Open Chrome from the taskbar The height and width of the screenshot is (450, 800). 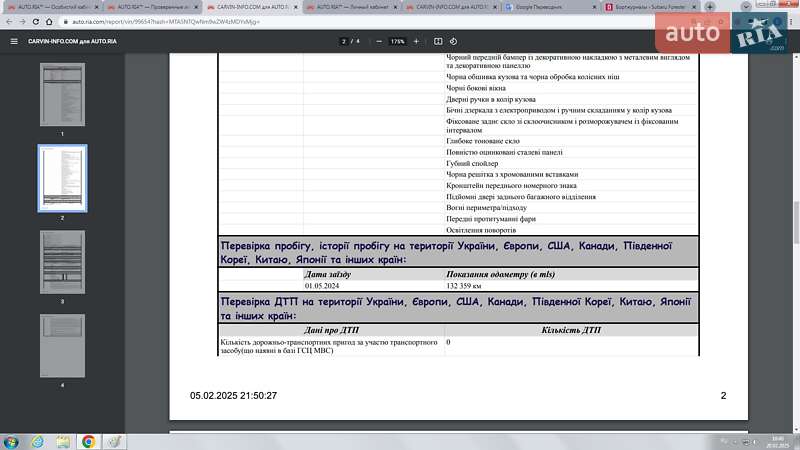[88, 441]
